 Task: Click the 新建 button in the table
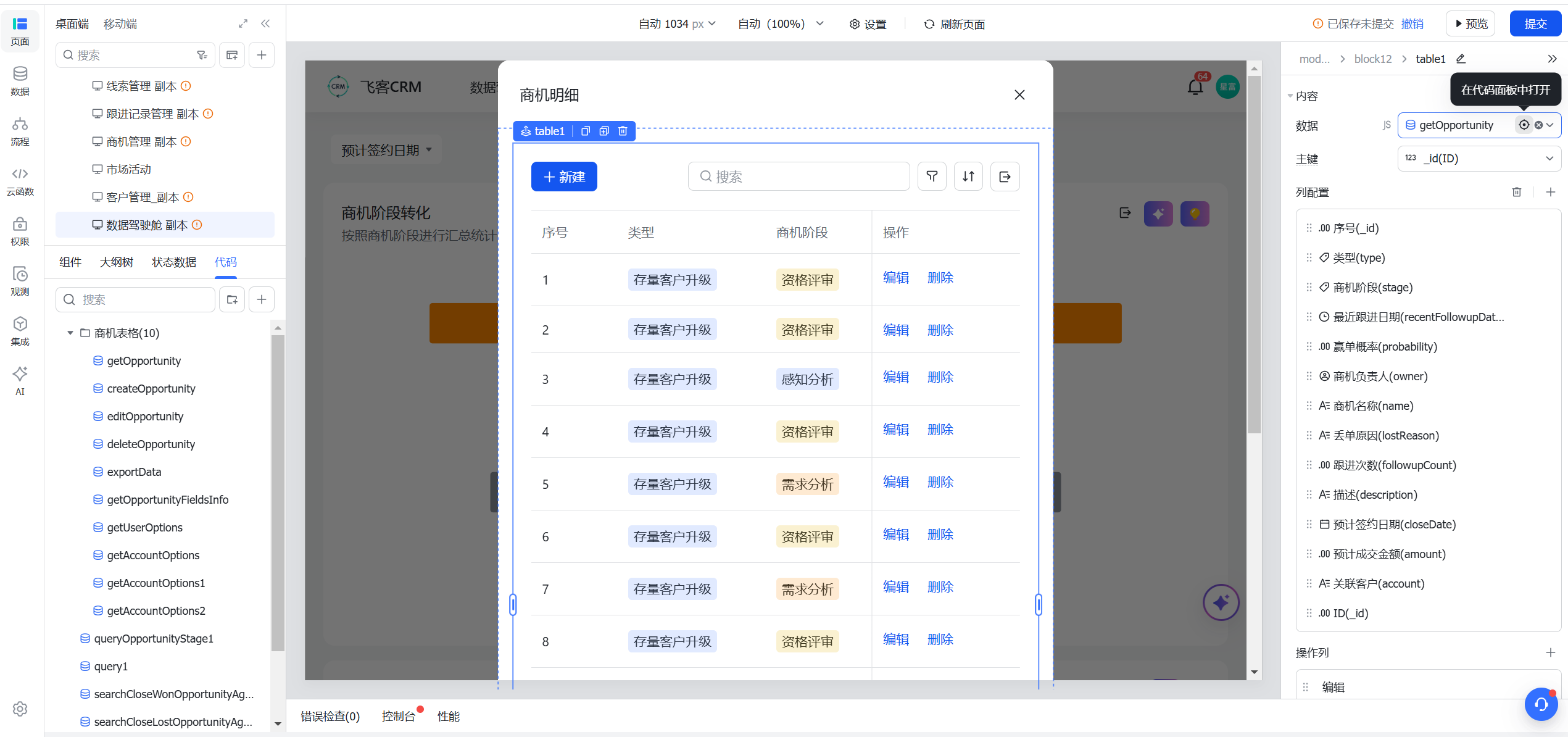click(564, 177)
